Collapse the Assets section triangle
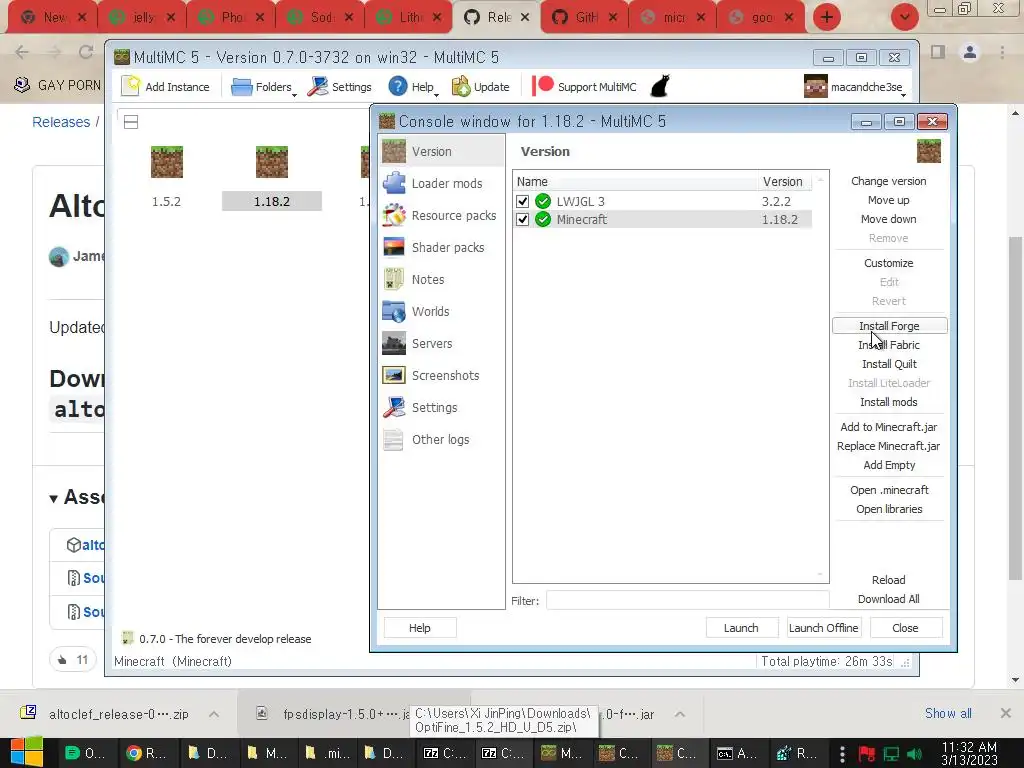 54,499
